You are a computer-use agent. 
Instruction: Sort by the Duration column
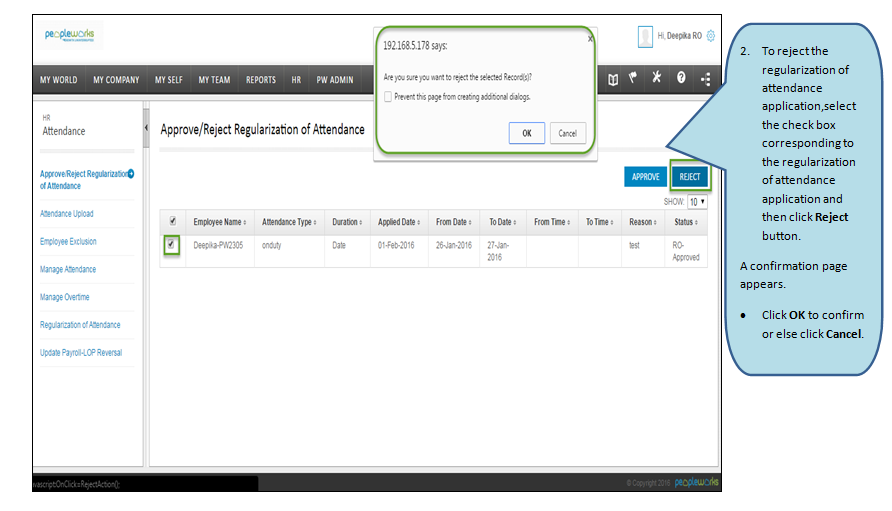click(x=347, y=222)
